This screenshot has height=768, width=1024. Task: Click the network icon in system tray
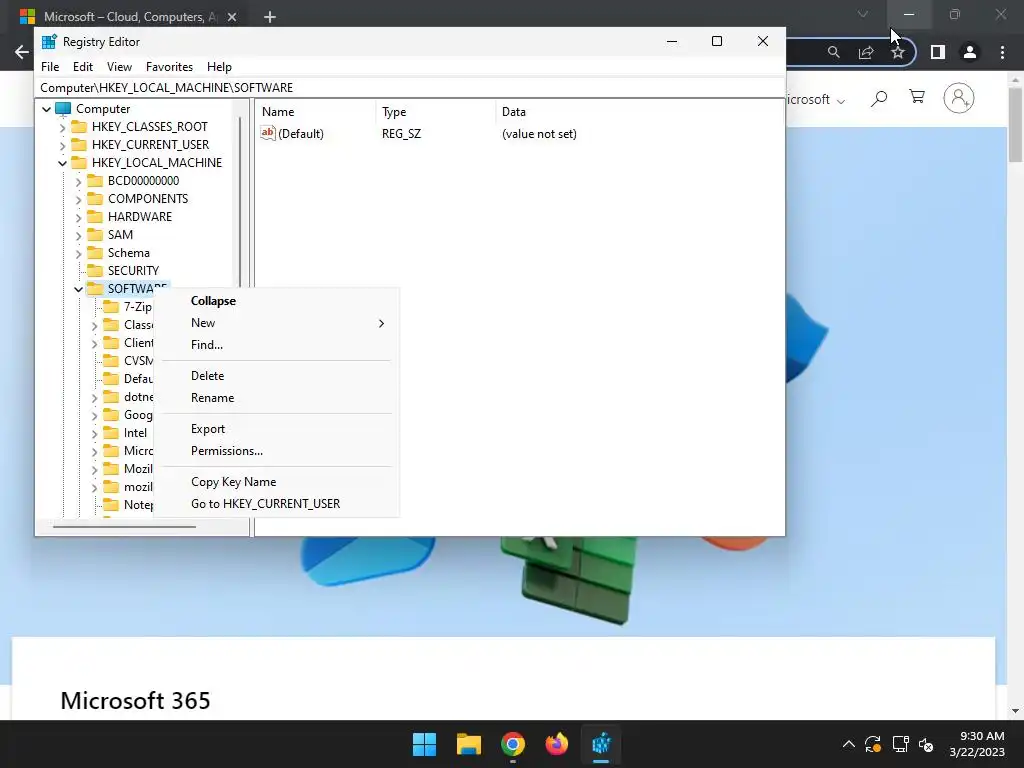pyautogui.click(x=901, y=744)
